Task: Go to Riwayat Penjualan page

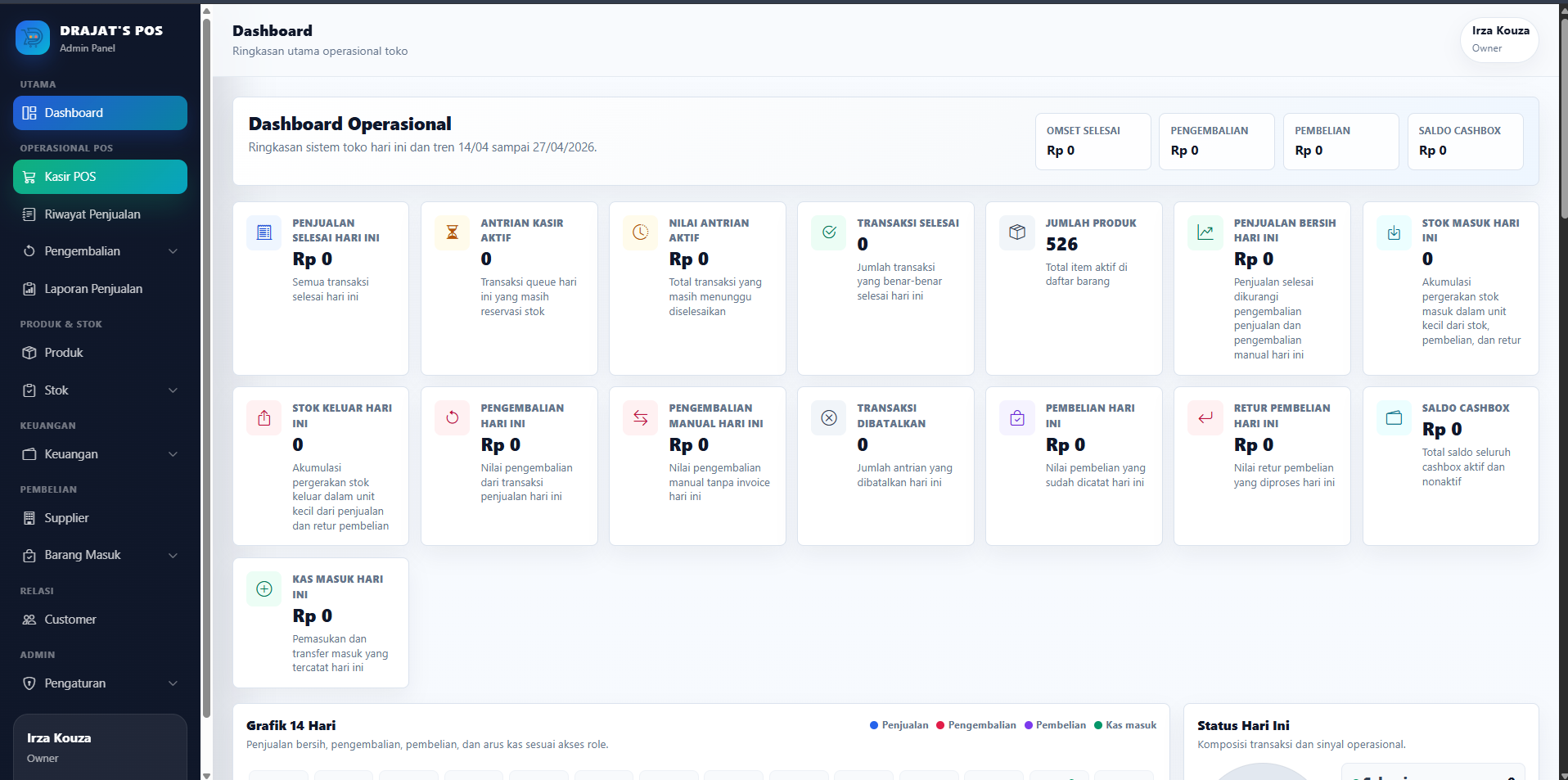Action: [100, 214]
